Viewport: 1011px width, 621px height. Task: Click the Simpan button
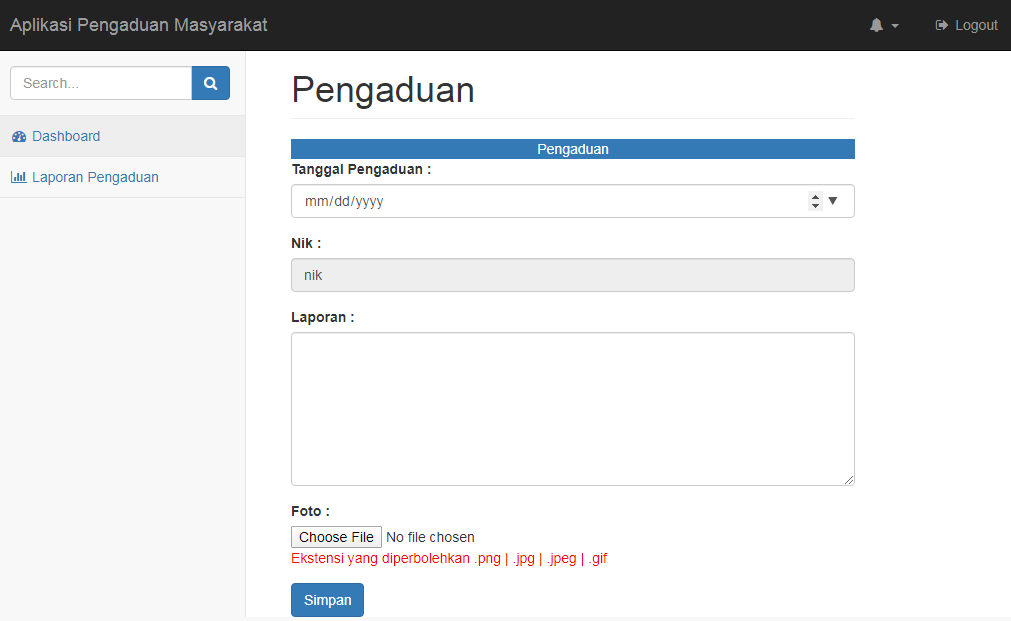tap(327, 599)
